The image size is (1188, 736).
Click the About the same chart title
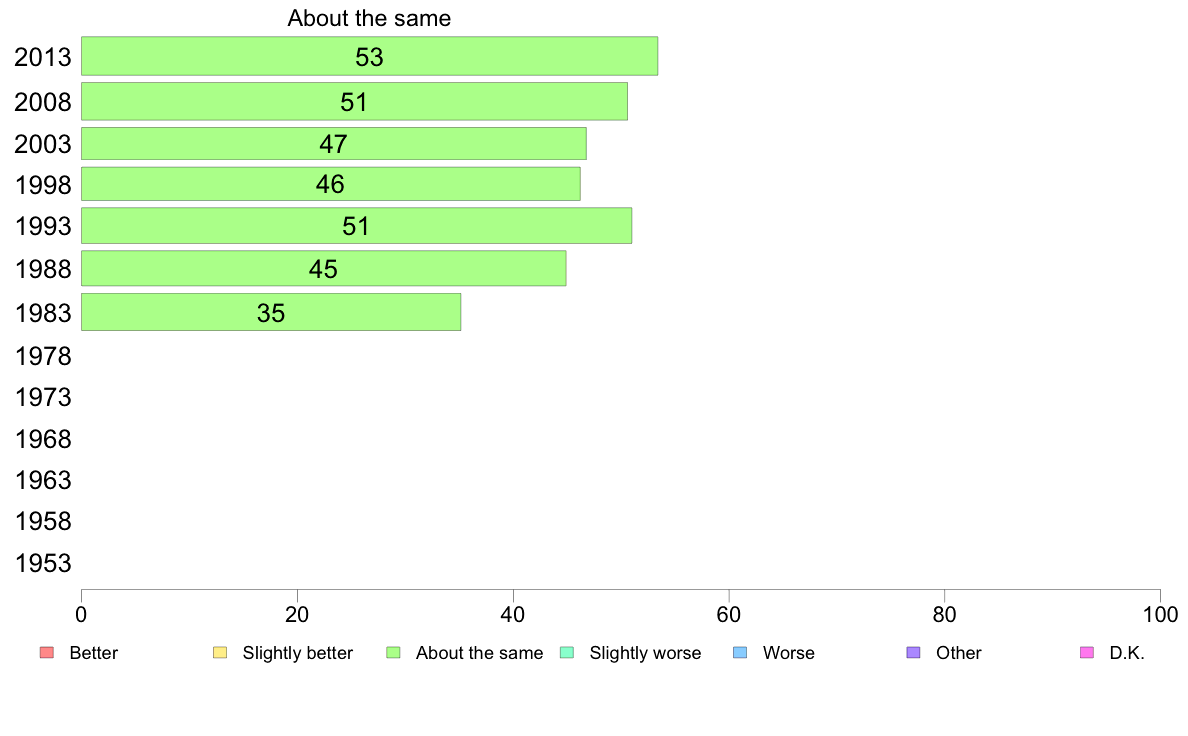pyautogui.click(x=369, y=18)
